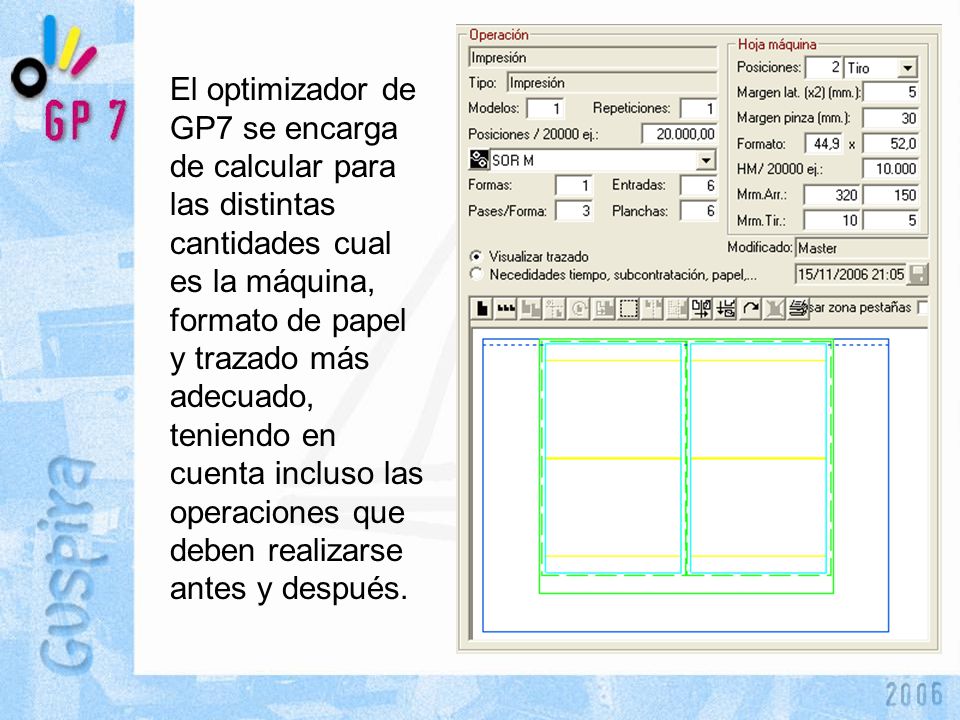Click the Pases/Forma value field
960x720 pixels.
(x=574, y=211)
